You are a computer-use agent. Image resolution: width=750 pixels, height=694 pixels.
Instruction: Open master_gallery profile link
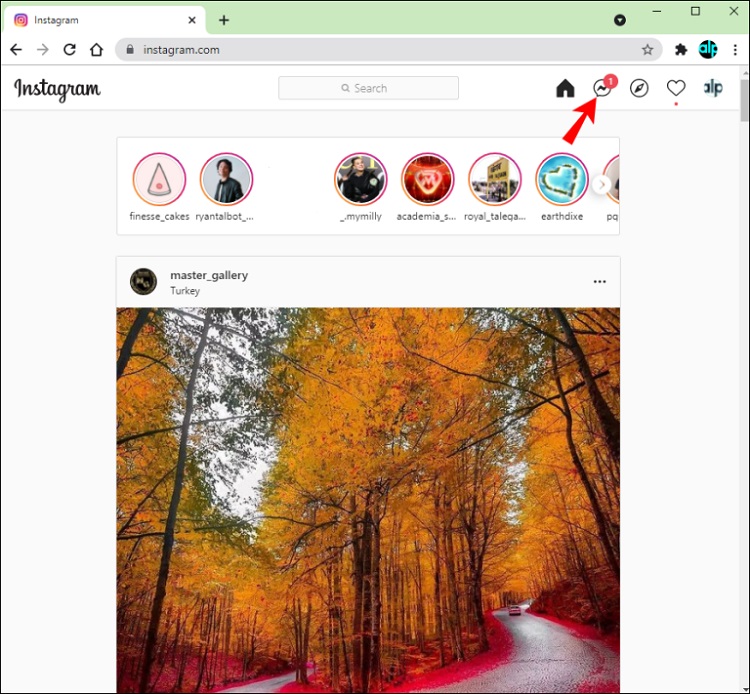(x=208, y=275)
